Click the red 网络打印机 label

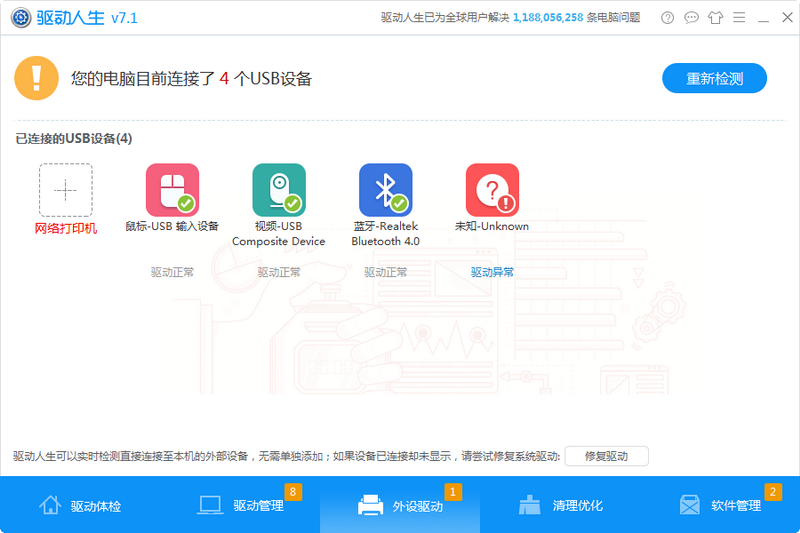click(x=66, y=228)
